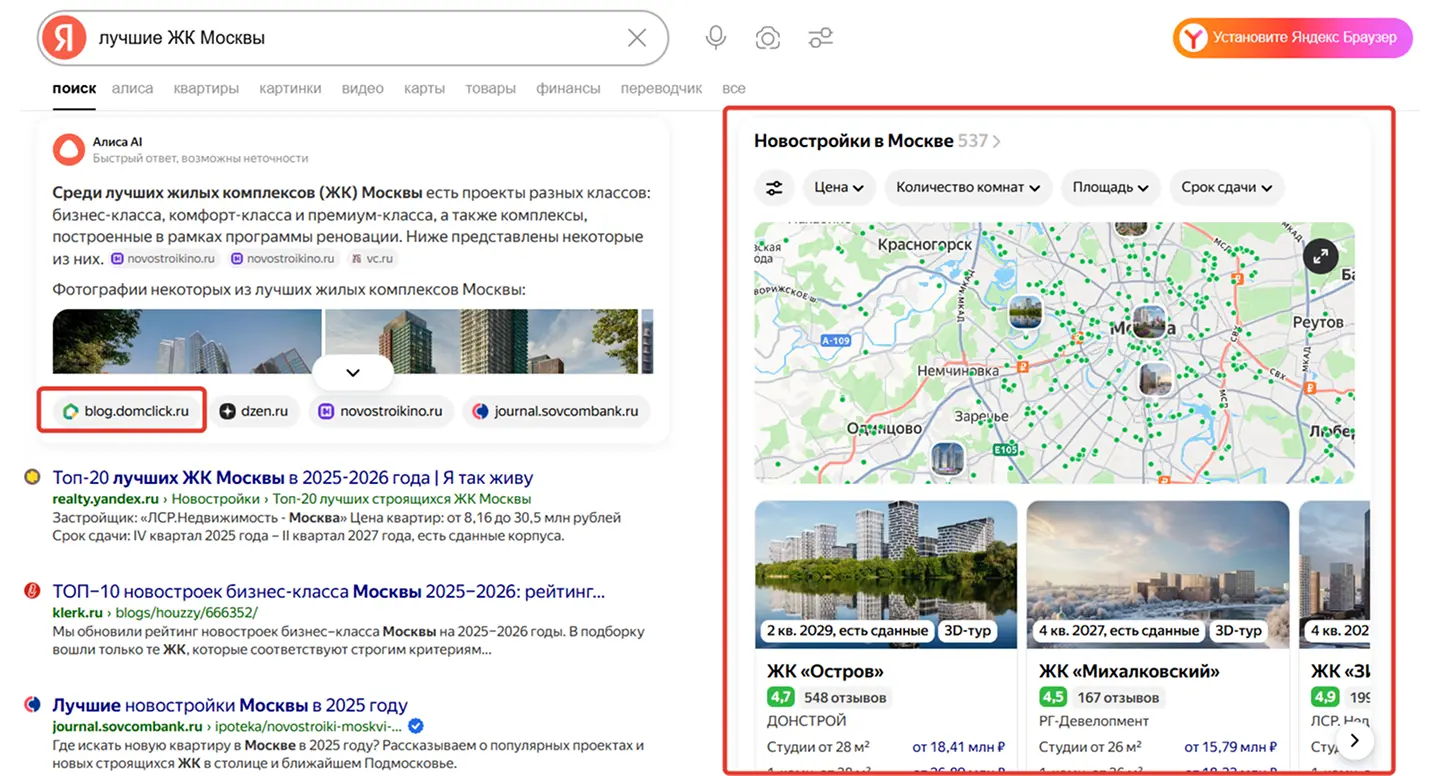The height and width of the screenshot is (776, 1440).
Task: Switch to the переводчик tab
Action: pyautogui.click(x=661, y=88)
